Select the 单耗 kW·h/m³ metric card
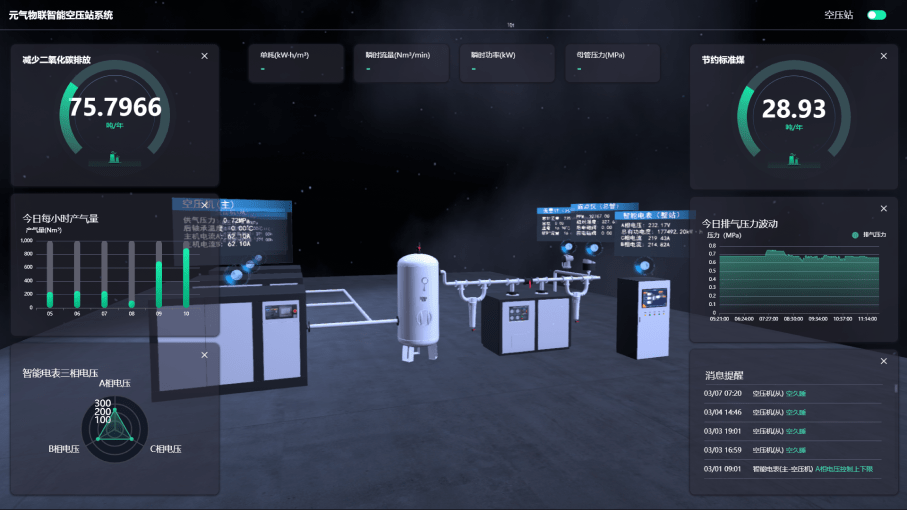The width and height of the screenshot is (907, 510). pyautogui.click(x=298, y=62)
